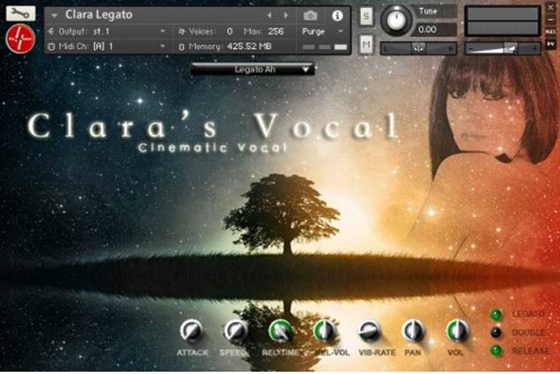Open the Midi Ch dropdown
This screenshot has width=560, height=374.
[107, 46]
